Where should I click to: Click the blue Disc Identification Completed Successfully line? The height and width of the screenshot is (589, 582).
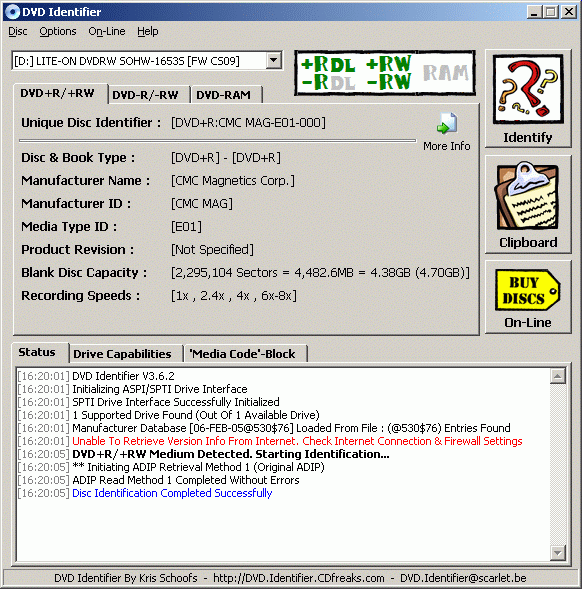click(x=172, y=493)
